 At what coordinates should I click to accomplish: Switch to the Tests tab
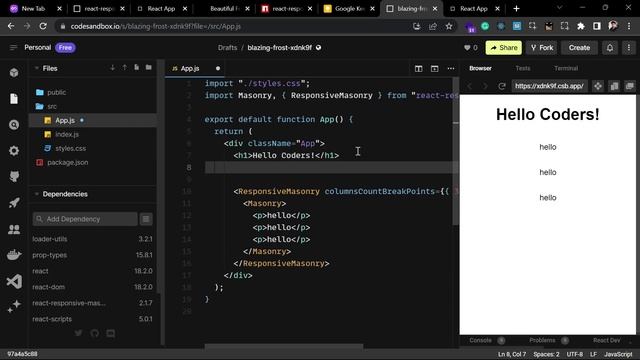point(522,68)
